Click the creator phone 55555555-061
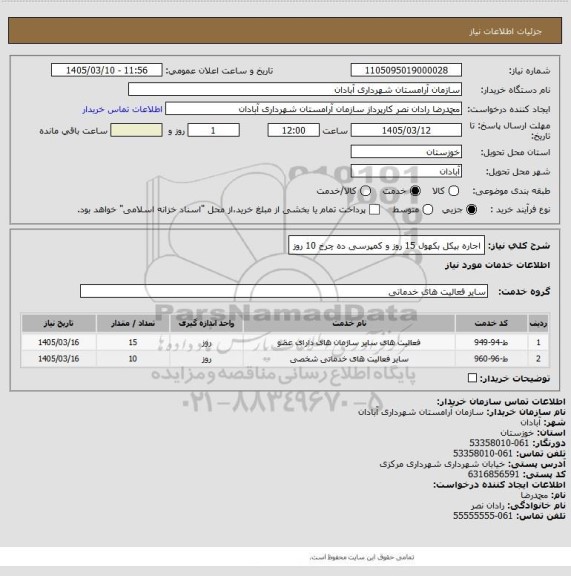This screenshot has width=571, height=576. pos(482,516)
